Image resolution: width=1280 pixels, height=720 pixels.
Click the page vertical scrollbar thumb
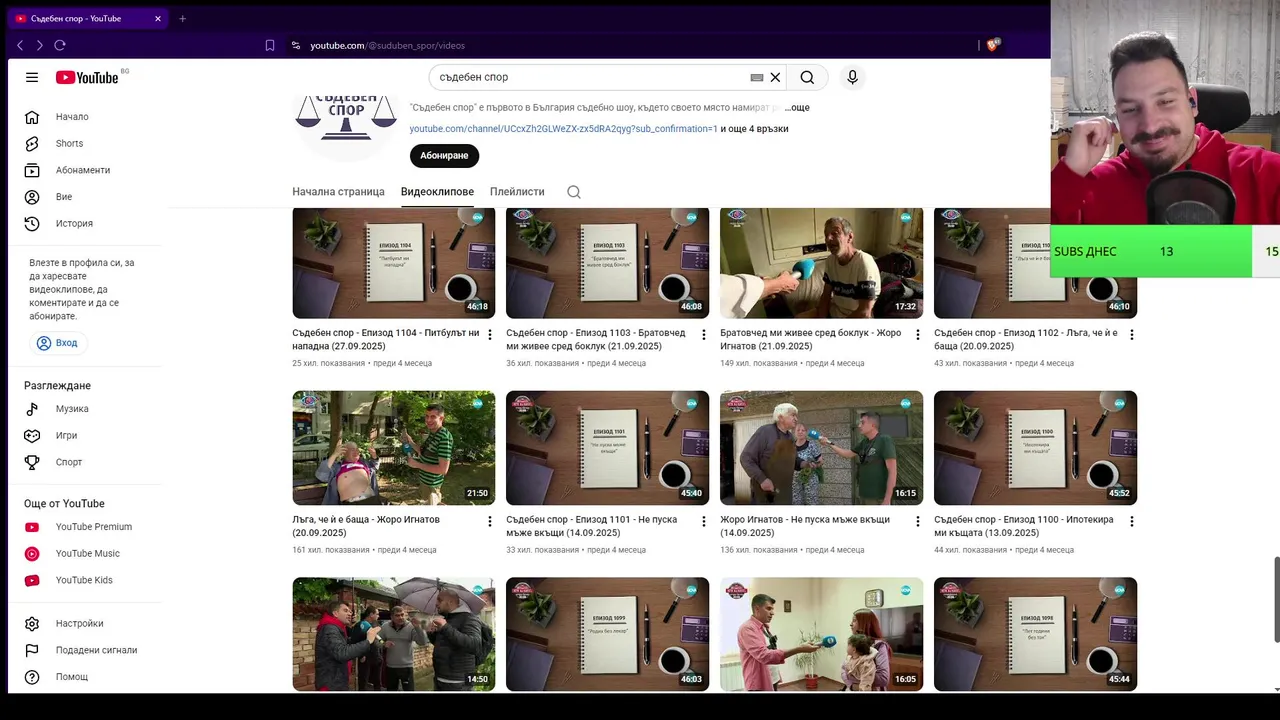(x=1275, y=600)
